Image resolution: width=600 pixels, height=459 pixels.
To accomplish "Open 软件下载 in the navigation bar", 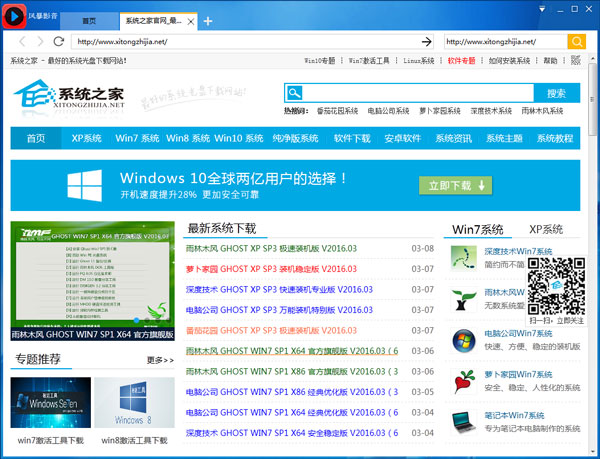I will [352, 138].
